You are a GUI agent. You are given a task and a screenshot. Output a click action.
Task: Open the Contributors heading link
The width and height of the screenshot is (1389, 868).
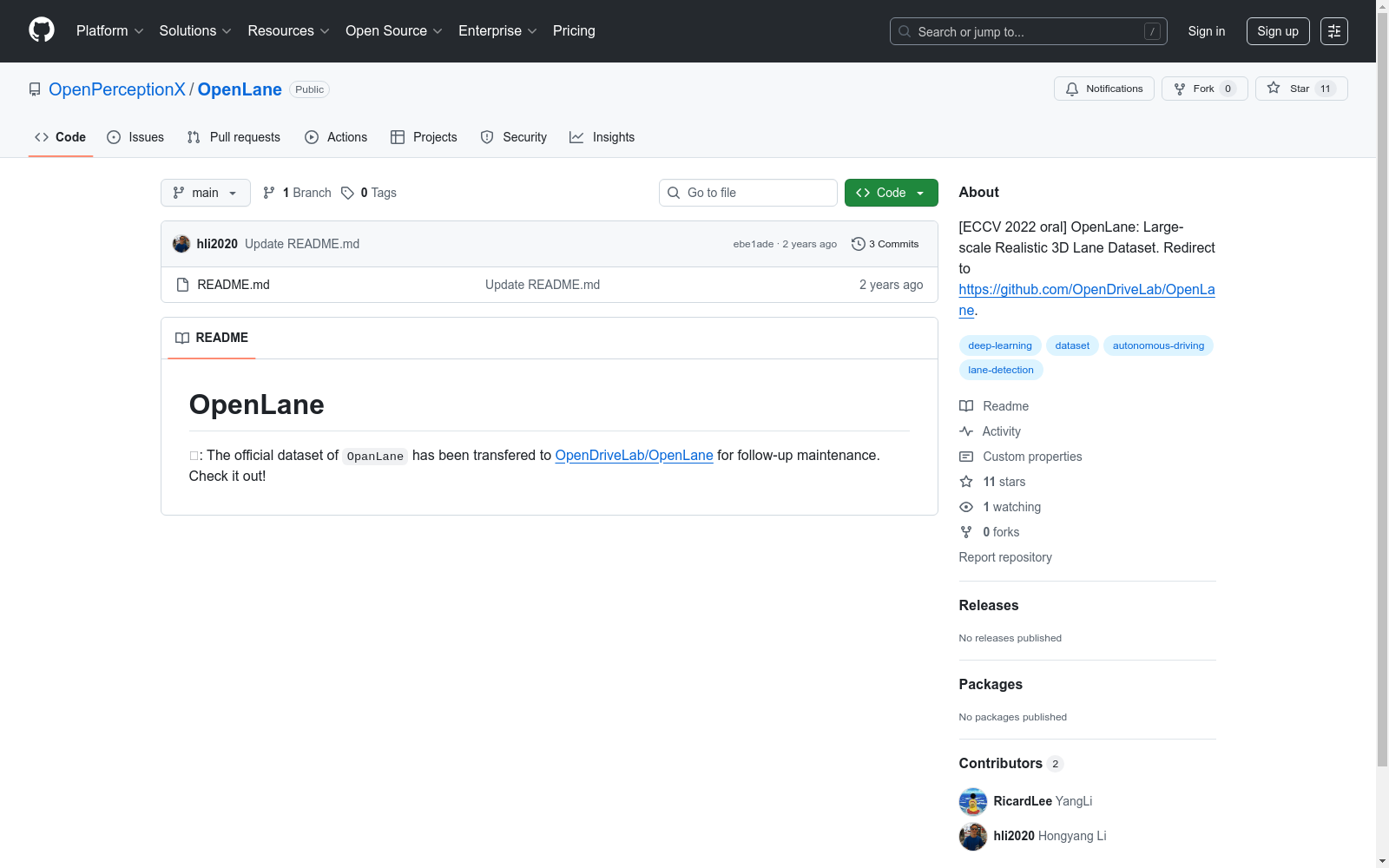tap(1011, 764)
